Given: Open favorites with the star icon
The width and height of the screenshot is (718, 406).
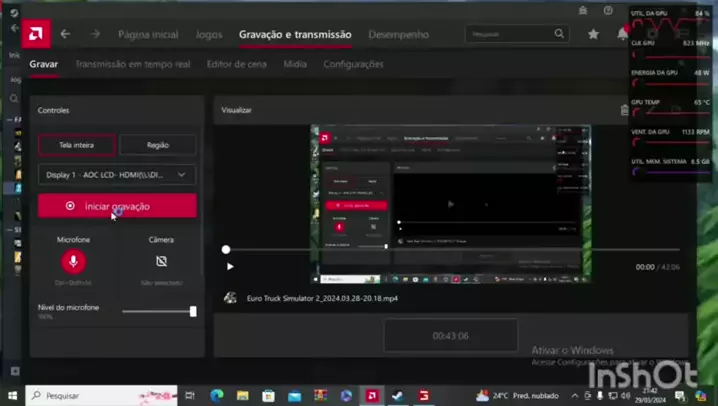Looking at the screenshot, I should pyautogui.click(x=593, y=34).
